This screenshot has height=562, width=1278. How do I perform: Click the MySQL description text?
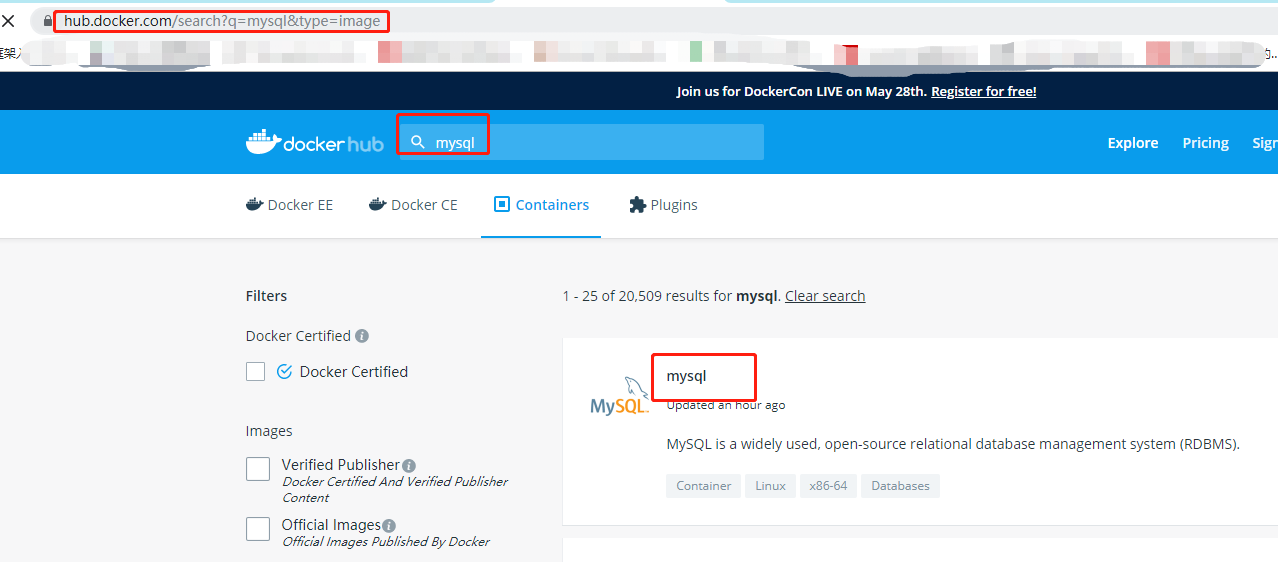[x=953, y=444]
